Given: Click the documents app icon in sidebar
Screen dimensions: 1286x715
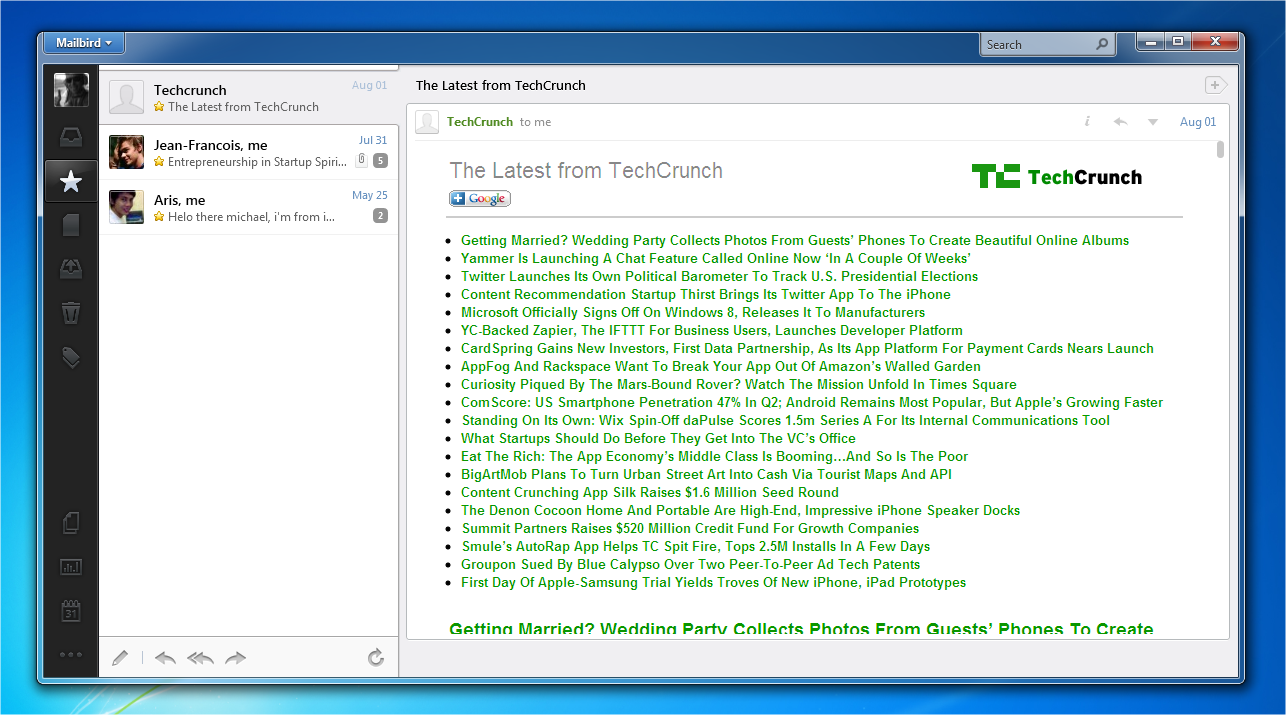Looking at the screenshot, I should (71, 522).
